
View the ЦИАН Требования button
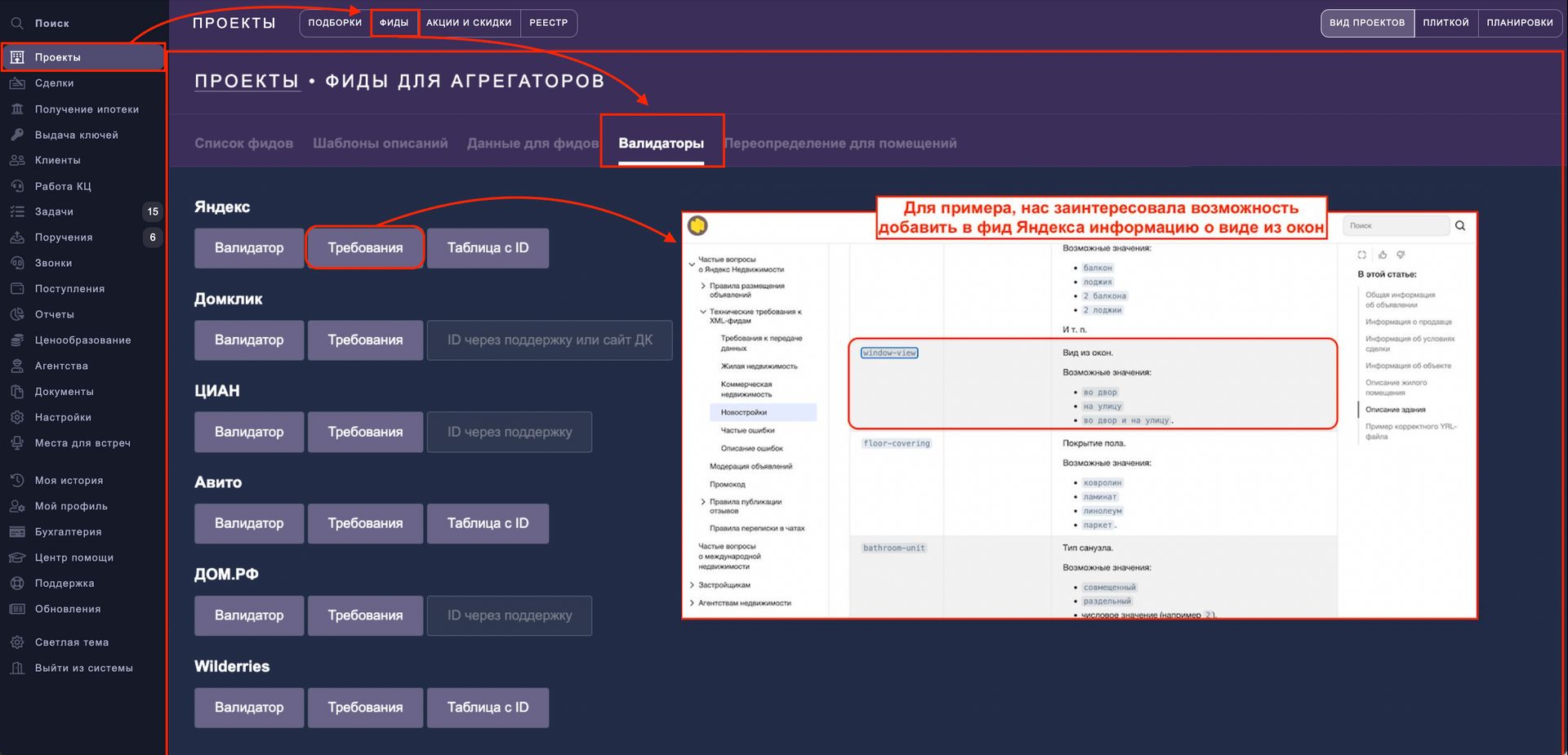365,432
